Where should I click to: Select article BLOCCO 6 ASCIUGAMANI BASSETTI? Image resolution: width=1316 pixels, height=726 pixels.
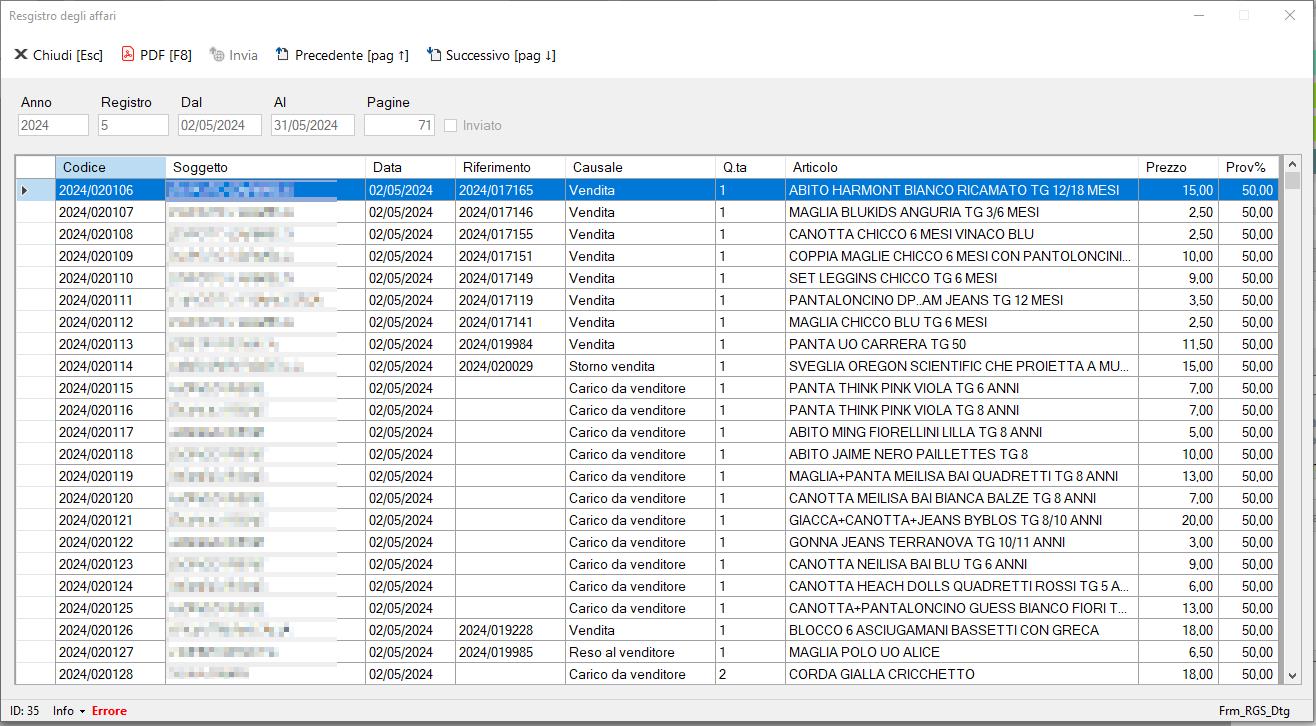click(962, 630)
